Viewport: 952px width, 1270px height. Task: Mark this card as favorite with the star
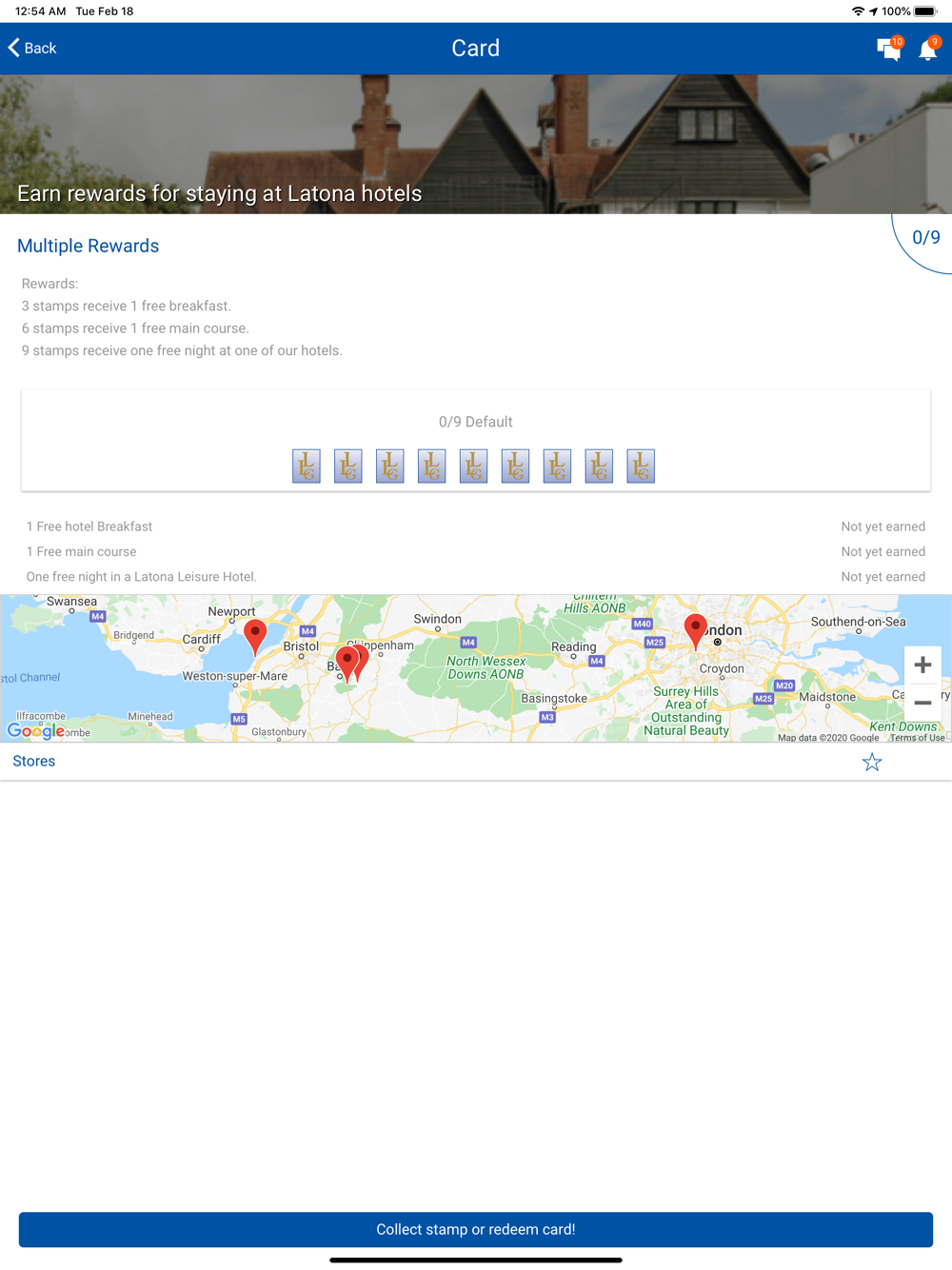click(x=872, y=762)
